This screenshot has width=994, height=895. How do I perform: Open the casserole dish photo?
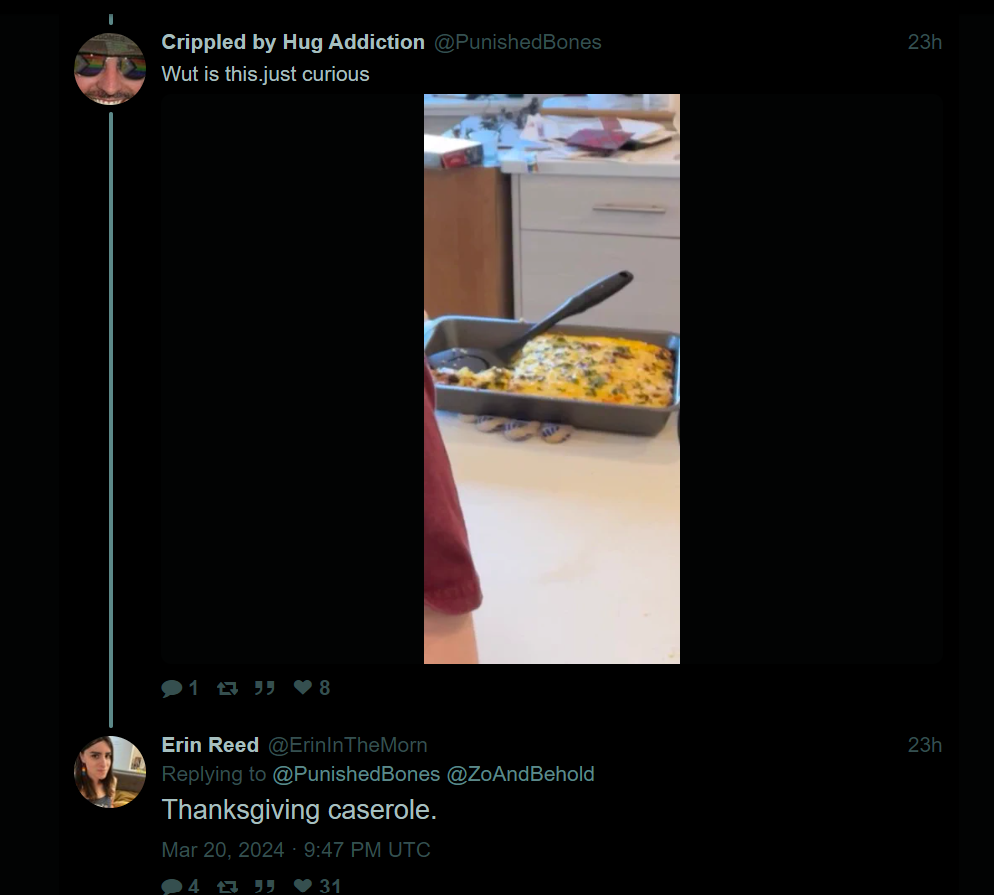click(x=551, y=378)
